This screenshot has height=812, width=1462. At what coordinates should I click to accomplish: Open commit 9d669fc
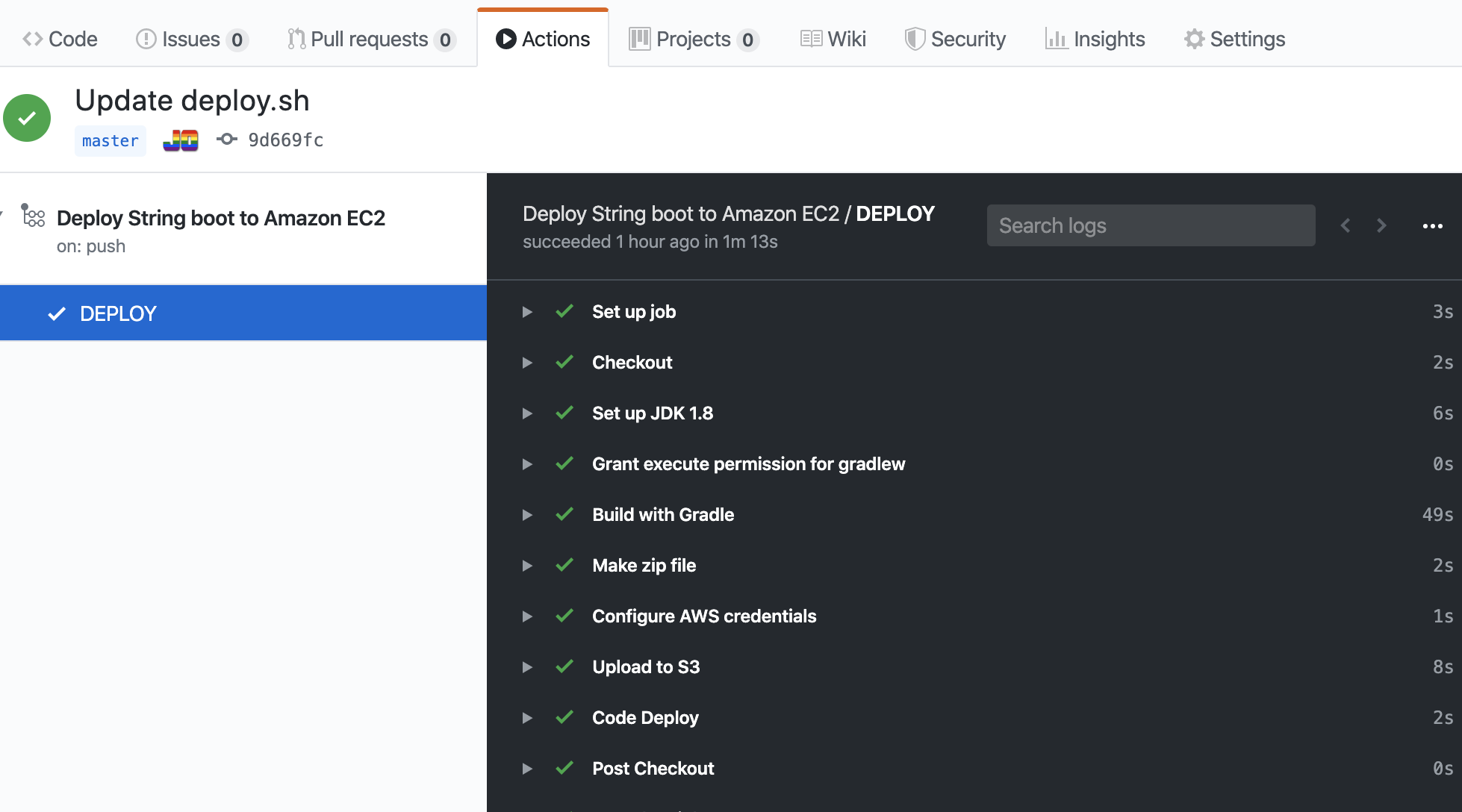tap(286, 140)
